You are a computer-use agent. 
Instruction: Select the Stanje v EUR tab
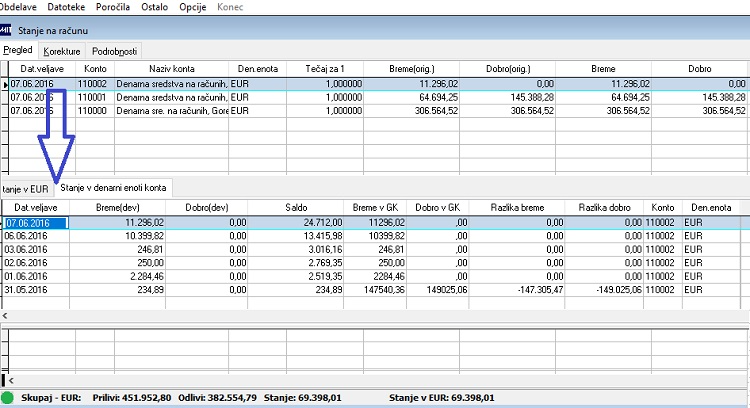(x=26, y=189)
